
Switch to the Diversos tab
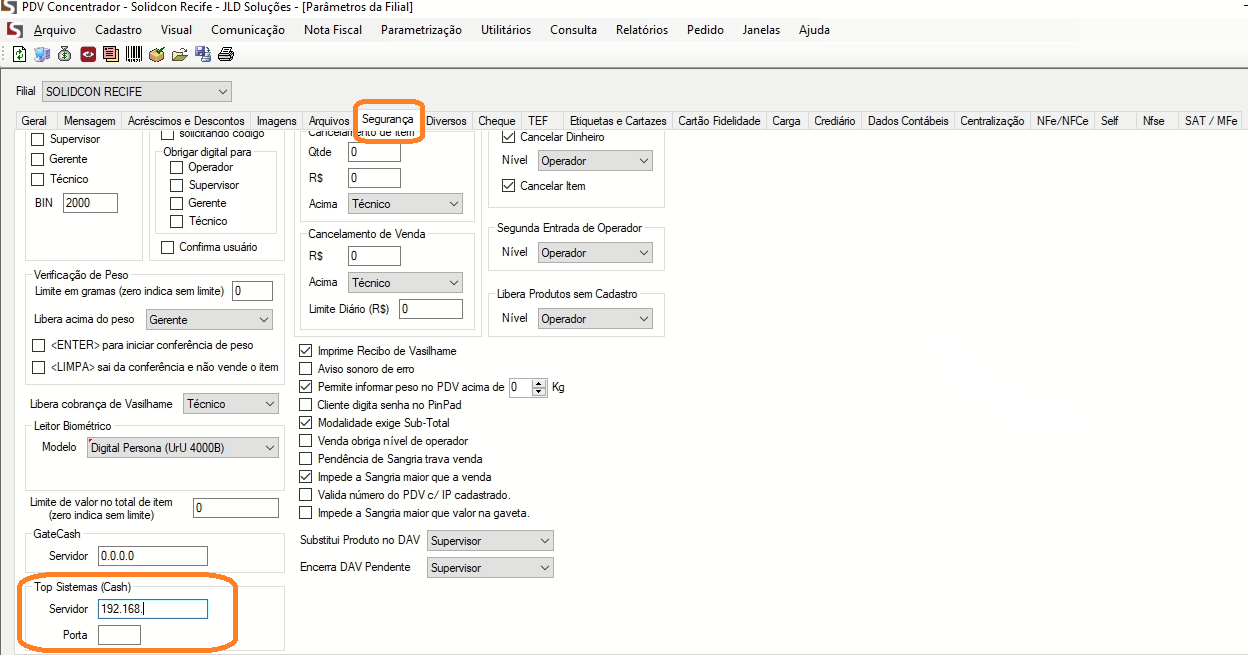[446, 121]
